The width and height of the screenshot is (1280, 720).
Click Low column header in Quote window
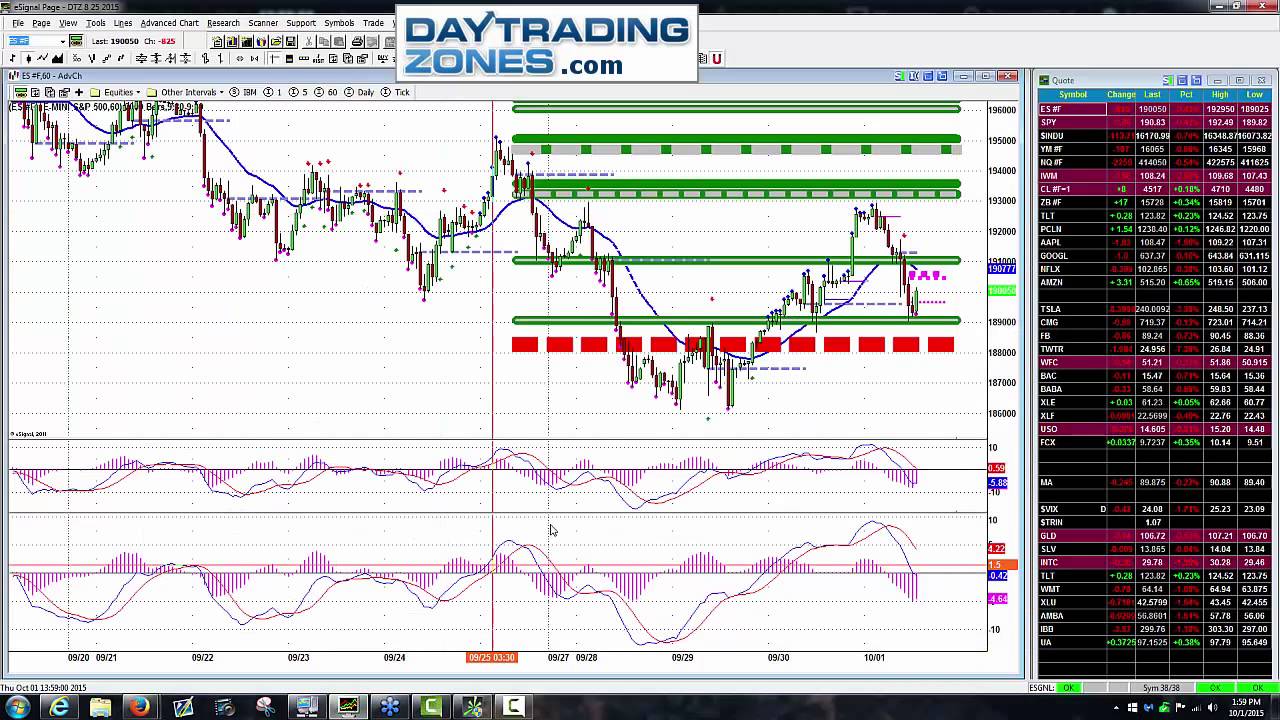click(1254, 95)
